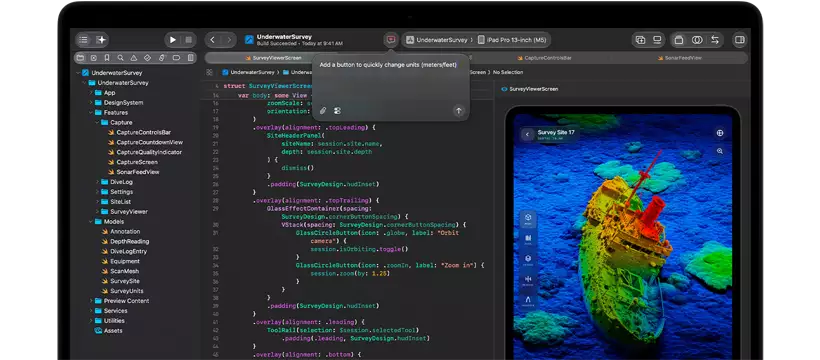Open the SonarFeedView file in navigator

click(x=133, y=172)
